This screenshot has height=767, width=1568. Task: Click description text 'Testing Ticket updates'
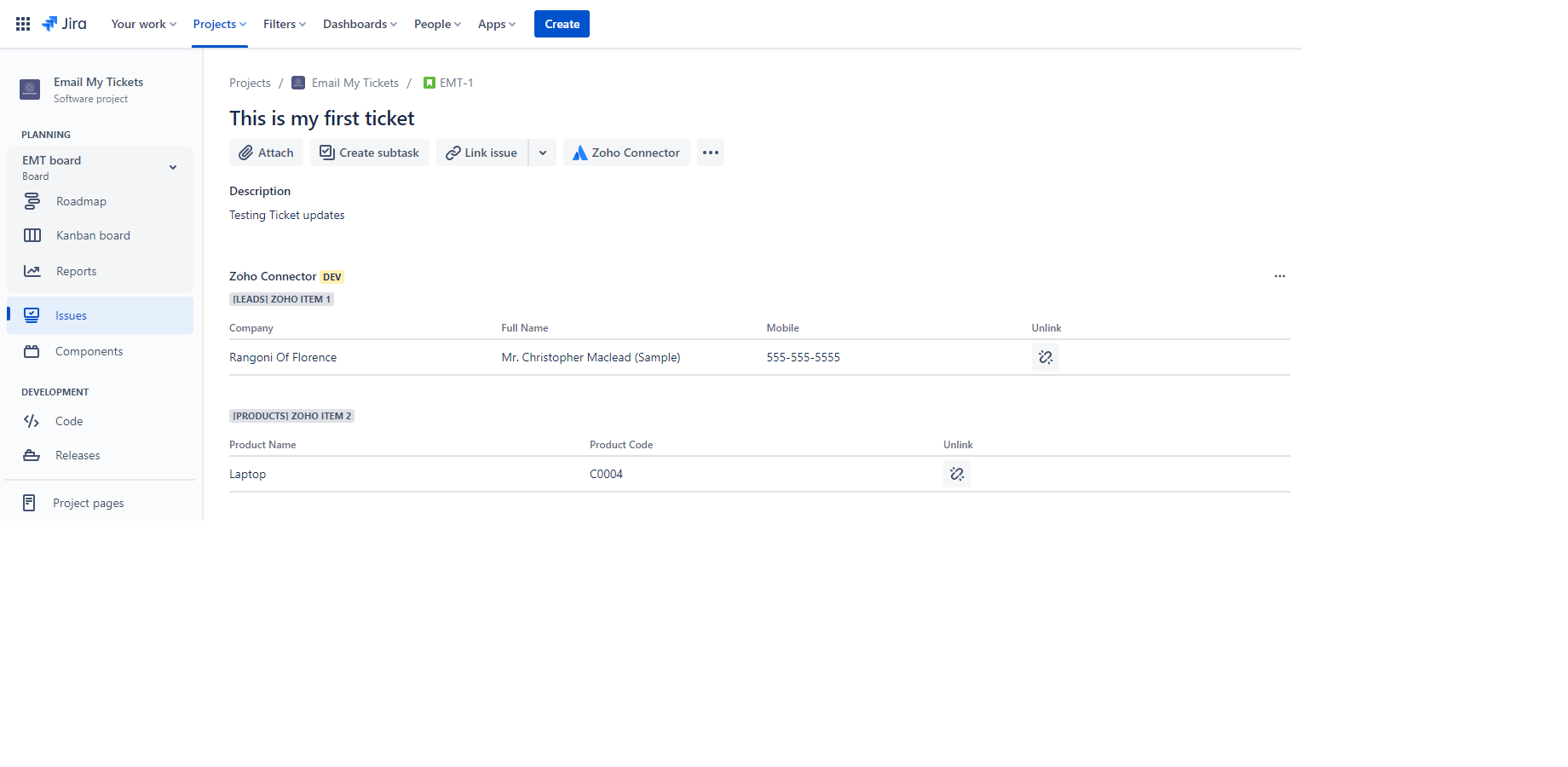click(287, 215)
